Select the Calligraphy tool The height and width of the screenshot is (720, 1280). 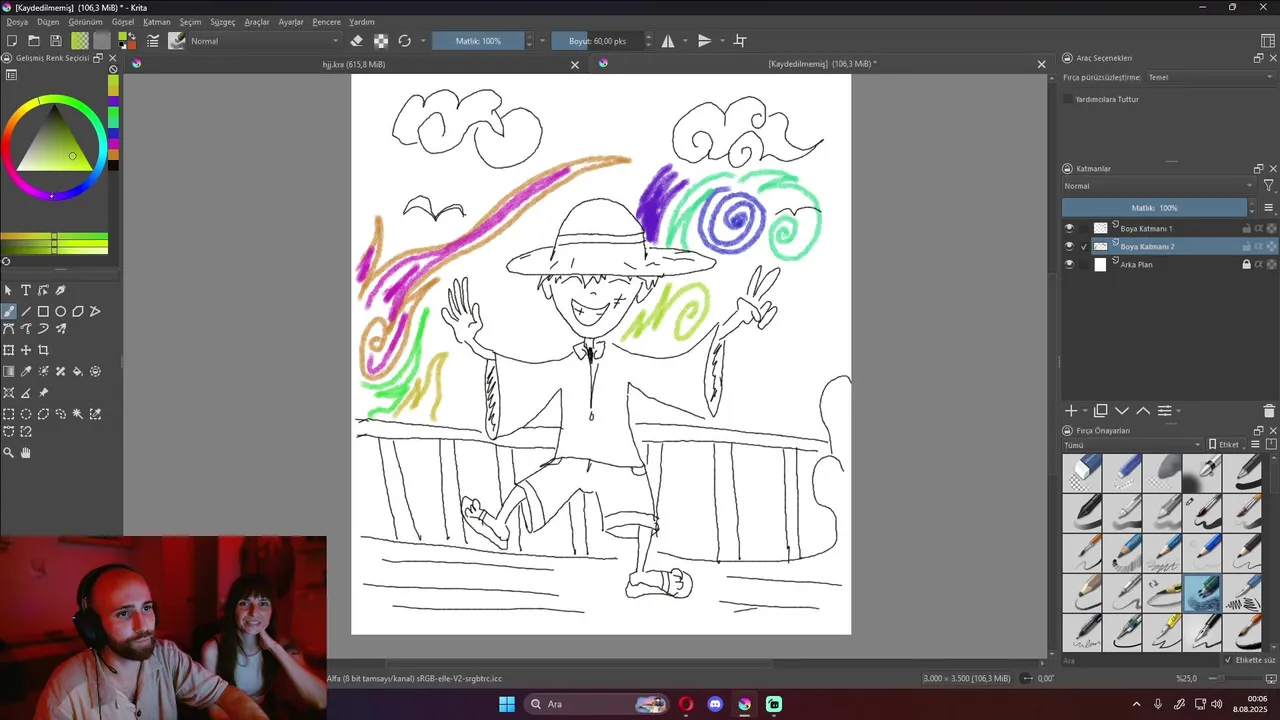tap(61, 290)
